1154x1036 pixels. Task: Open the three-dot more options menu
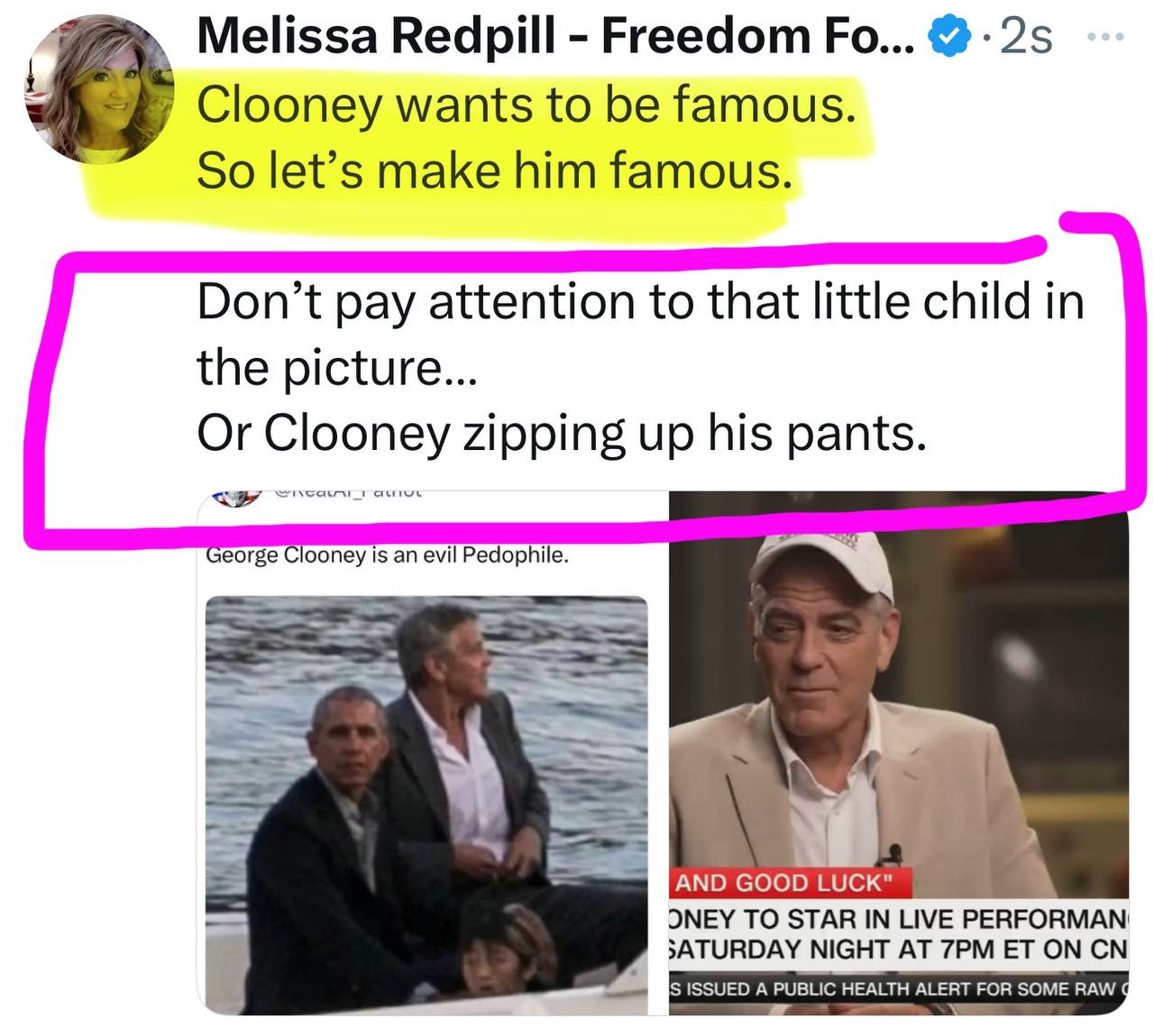coord(1105,38)
